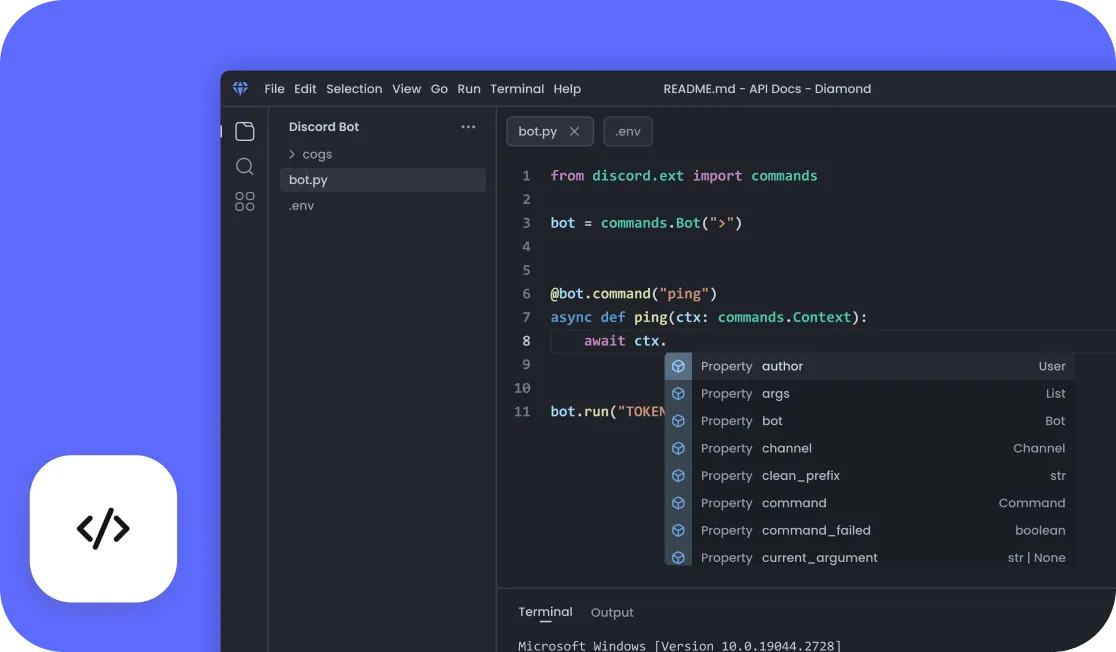Click the Diamond app logo icon

pyautogui.click(x=240, y=88)
